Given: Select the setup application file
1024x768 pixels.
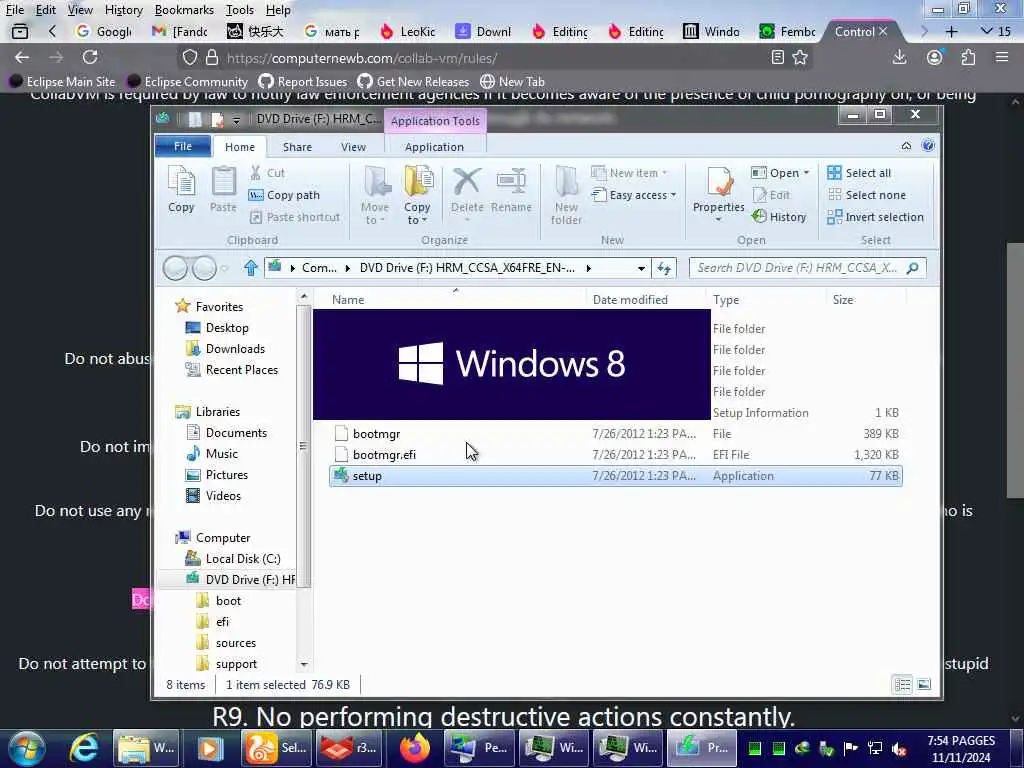Looking at the screenshot, I should click(x=616, y=475).
